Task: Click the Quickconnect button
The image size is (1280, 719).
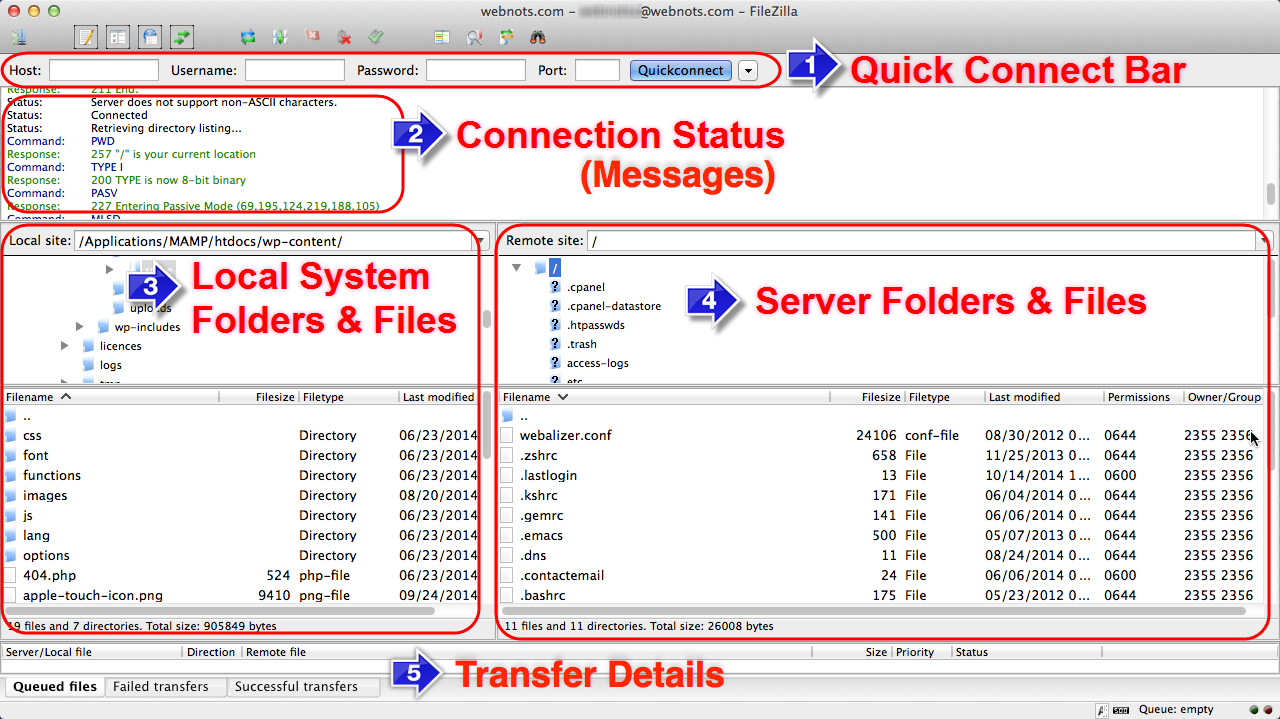Action: pyautogui.click(x=681, y=71)
